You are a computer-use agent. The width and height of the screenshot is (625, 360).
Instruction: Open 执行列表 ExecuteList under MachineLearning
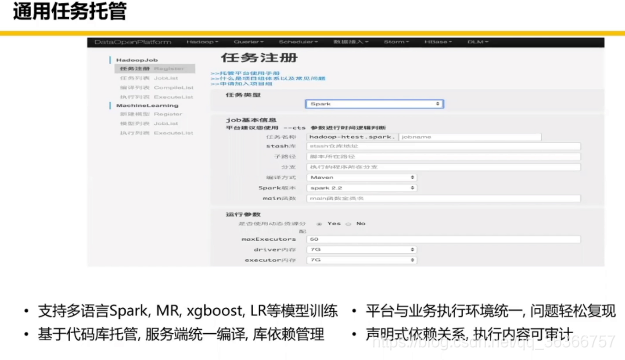[x=157, y=133]
